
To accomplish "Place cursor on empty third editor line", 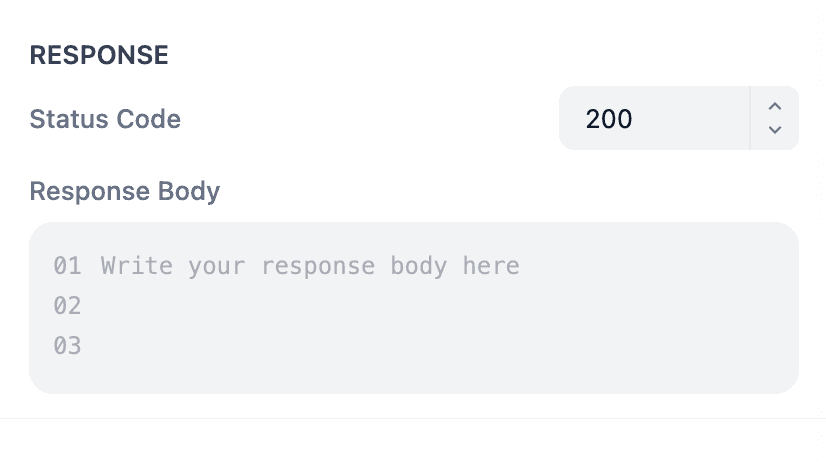I will coord(300,346).
